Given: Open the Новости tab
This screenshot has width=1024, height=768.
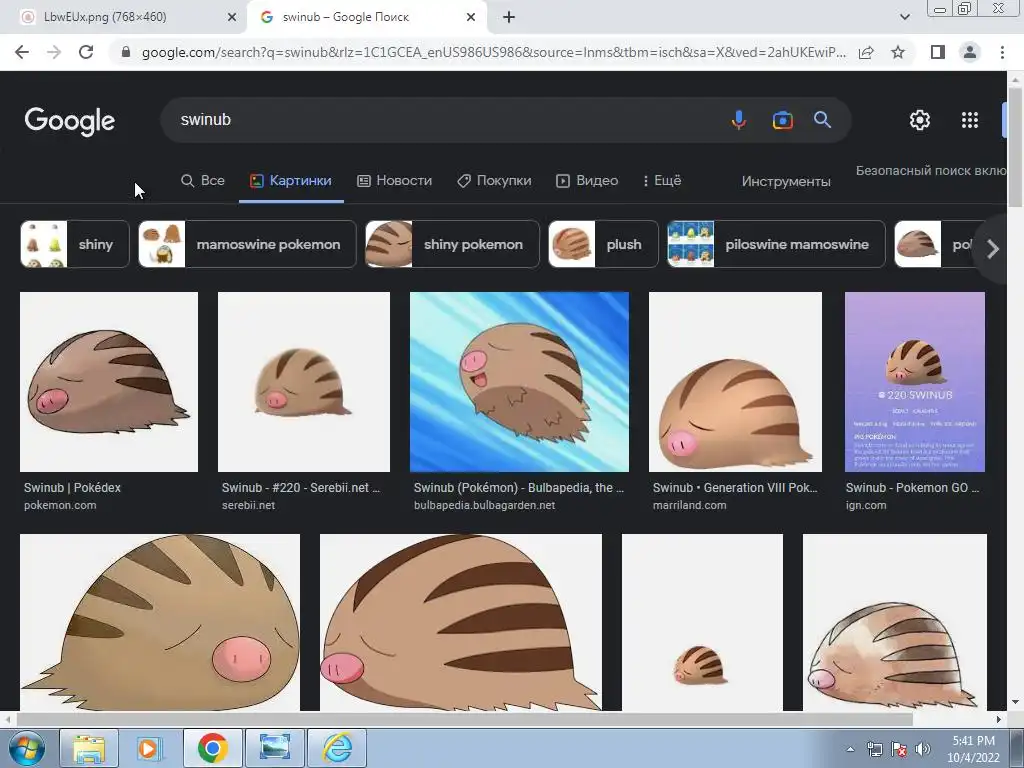Looking at the screenshot, I should [394, 180].
